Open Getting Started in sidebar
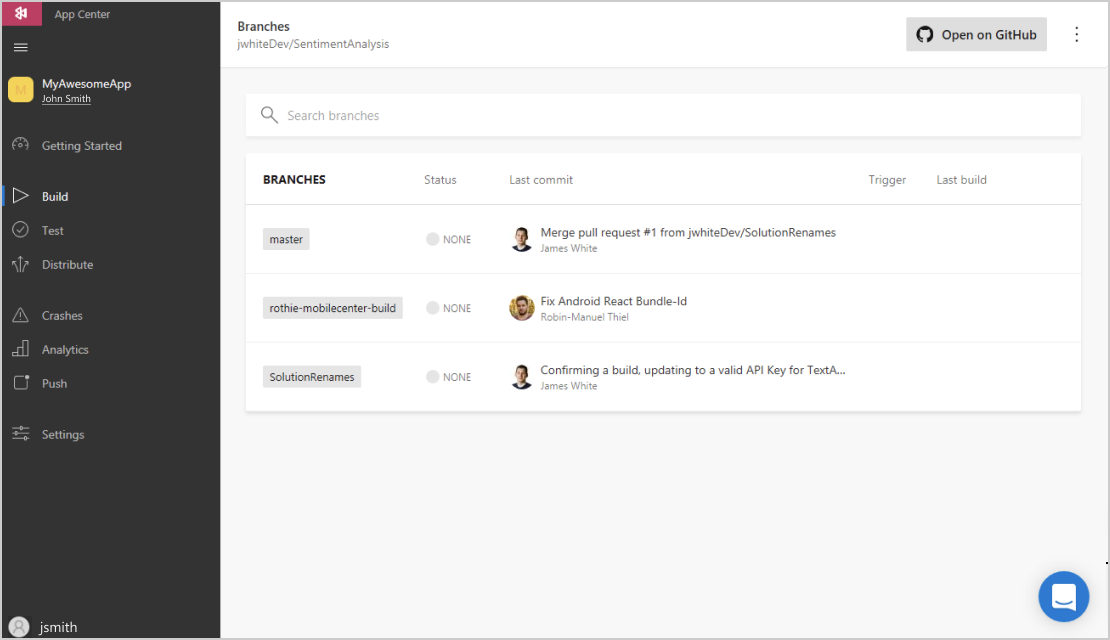This screenshot has width=1110, height=640. [x=81, y=146]
